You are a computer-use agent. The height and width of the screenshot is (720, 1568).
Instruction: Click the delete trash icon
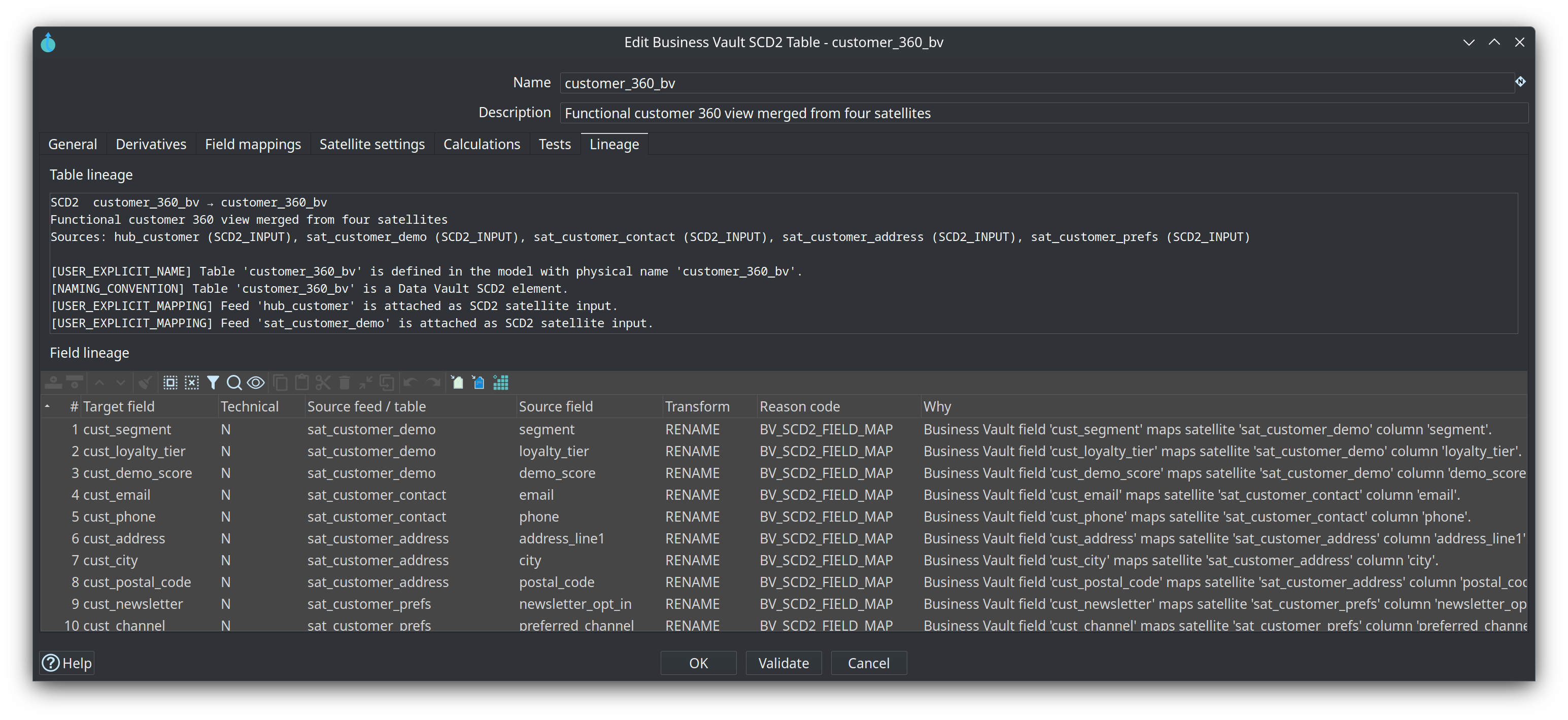(344, 383)
